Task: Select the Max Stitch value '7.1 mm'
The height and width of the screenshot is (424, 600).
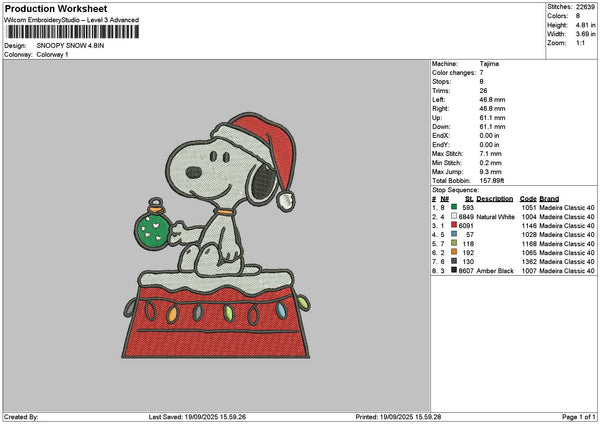Action: (x=490, y=154)
